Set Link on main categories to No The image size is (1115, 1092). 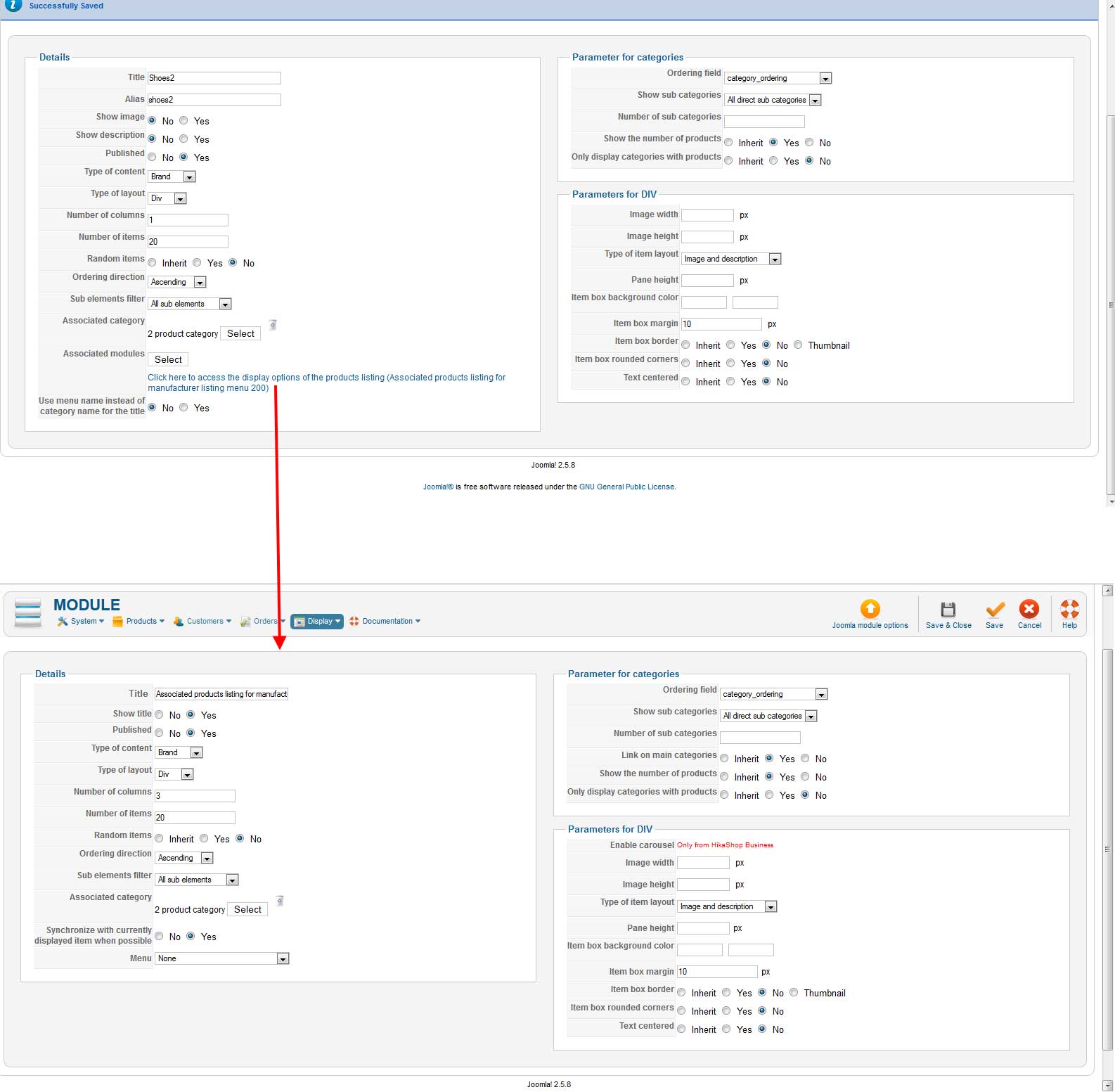pos(805,758)
